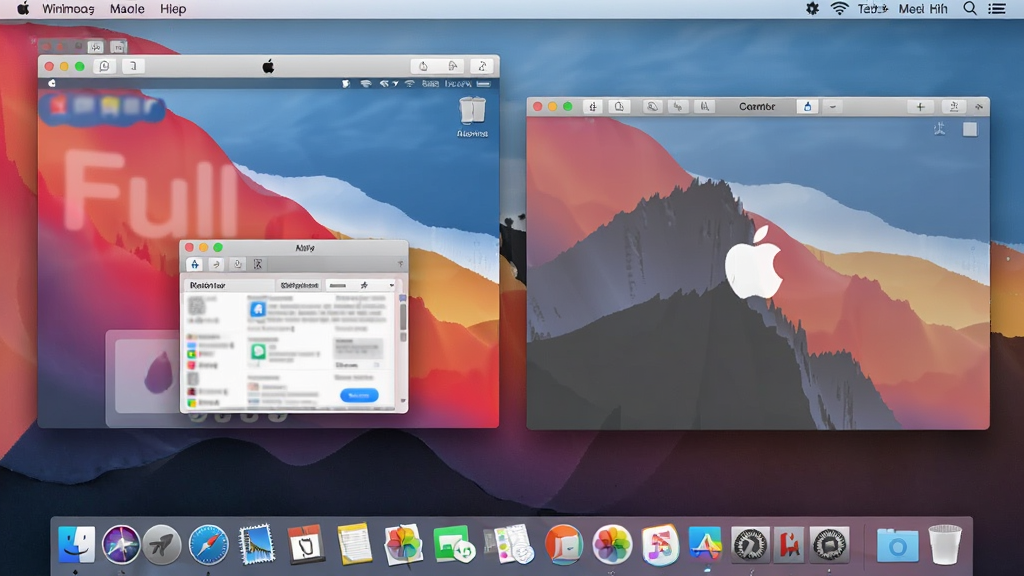Screen dimensions: 1024x576
Task: Open the Winmoag menu
Action: (x=68, y=9)
